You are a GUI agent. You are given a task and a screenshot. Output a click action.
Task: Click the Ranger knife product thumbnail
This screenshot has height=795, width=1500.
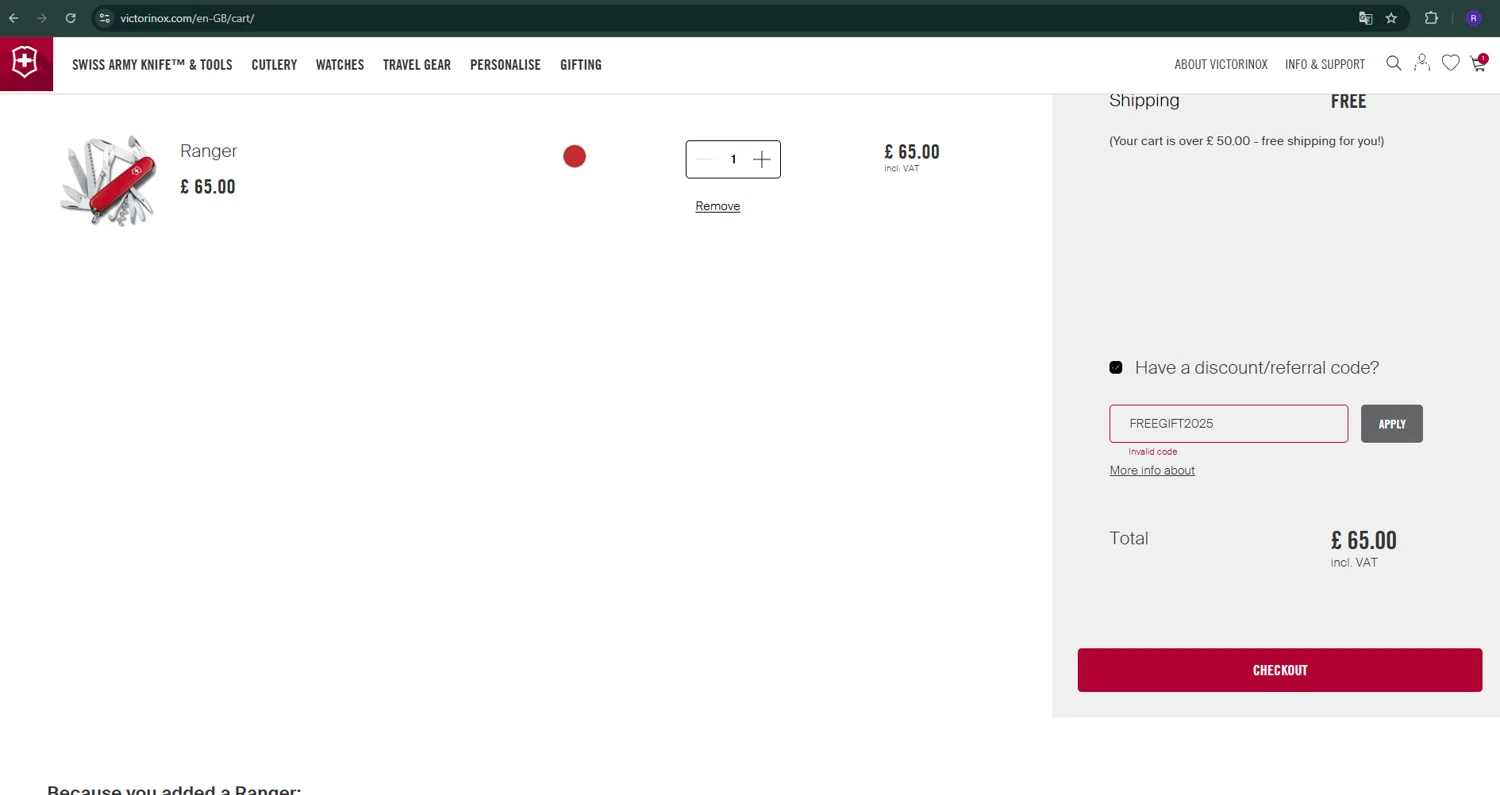[x=108, y=180]
